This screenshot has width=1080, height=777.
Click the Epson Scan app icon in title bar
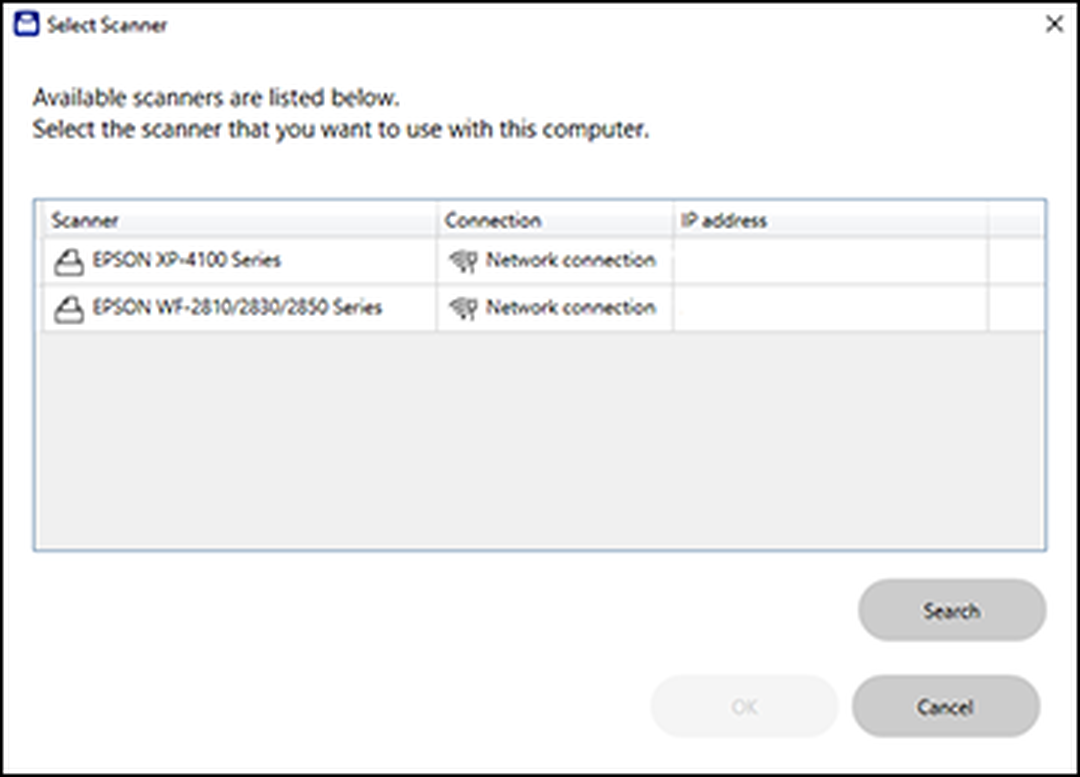point(26,24)
